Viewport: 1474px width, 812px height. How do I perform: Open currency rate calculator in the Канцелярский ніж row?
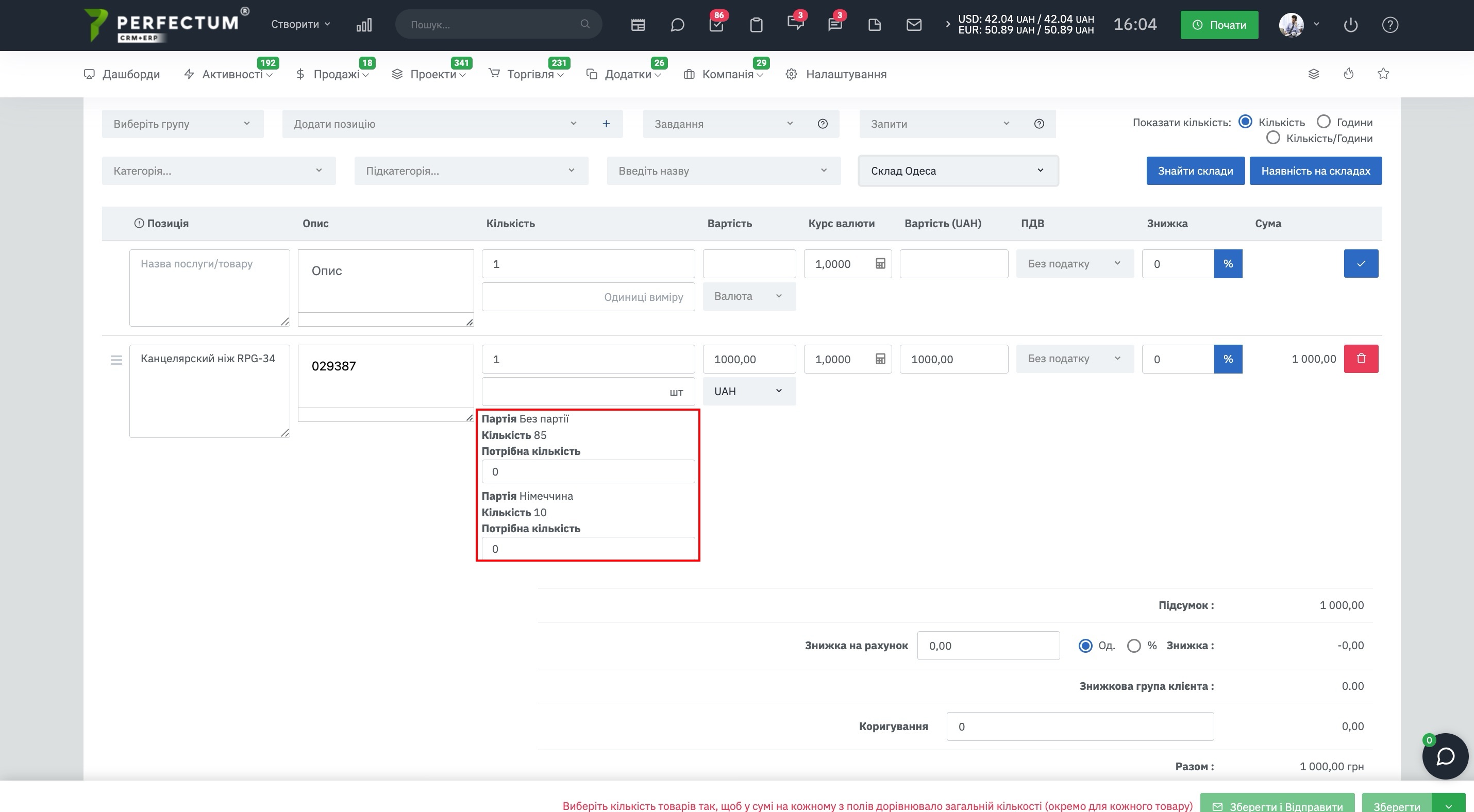[x=880, y=359]
